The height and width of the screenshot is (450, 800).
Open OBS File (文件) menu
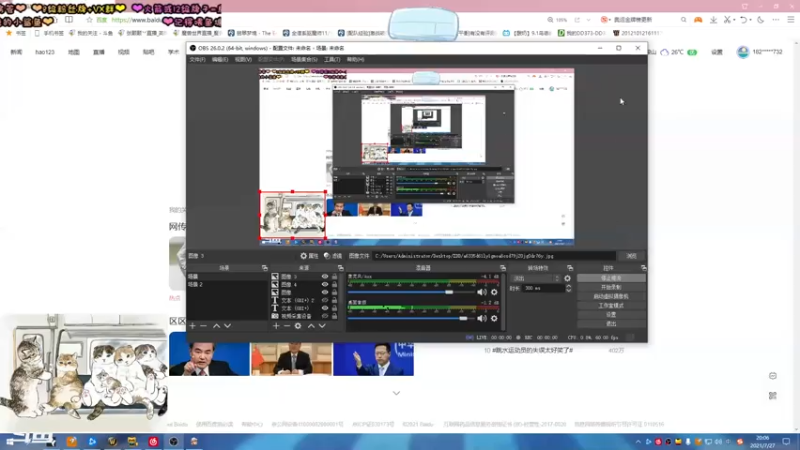[x=197, y=60]
